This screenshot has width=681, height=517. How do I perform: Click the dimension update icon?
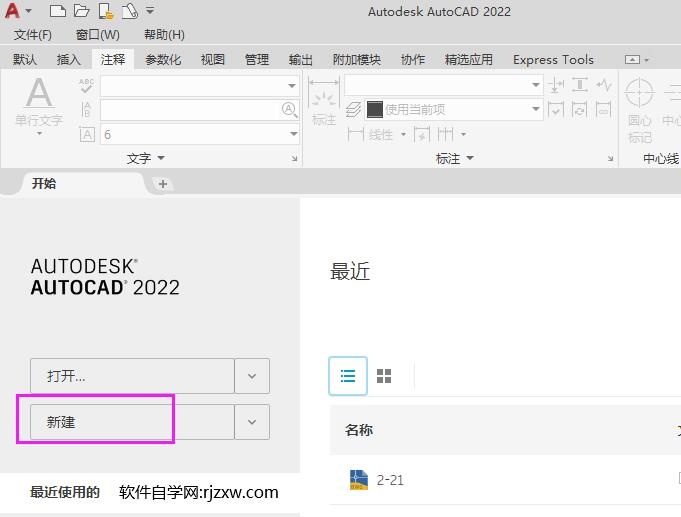(x=580, y=109)
